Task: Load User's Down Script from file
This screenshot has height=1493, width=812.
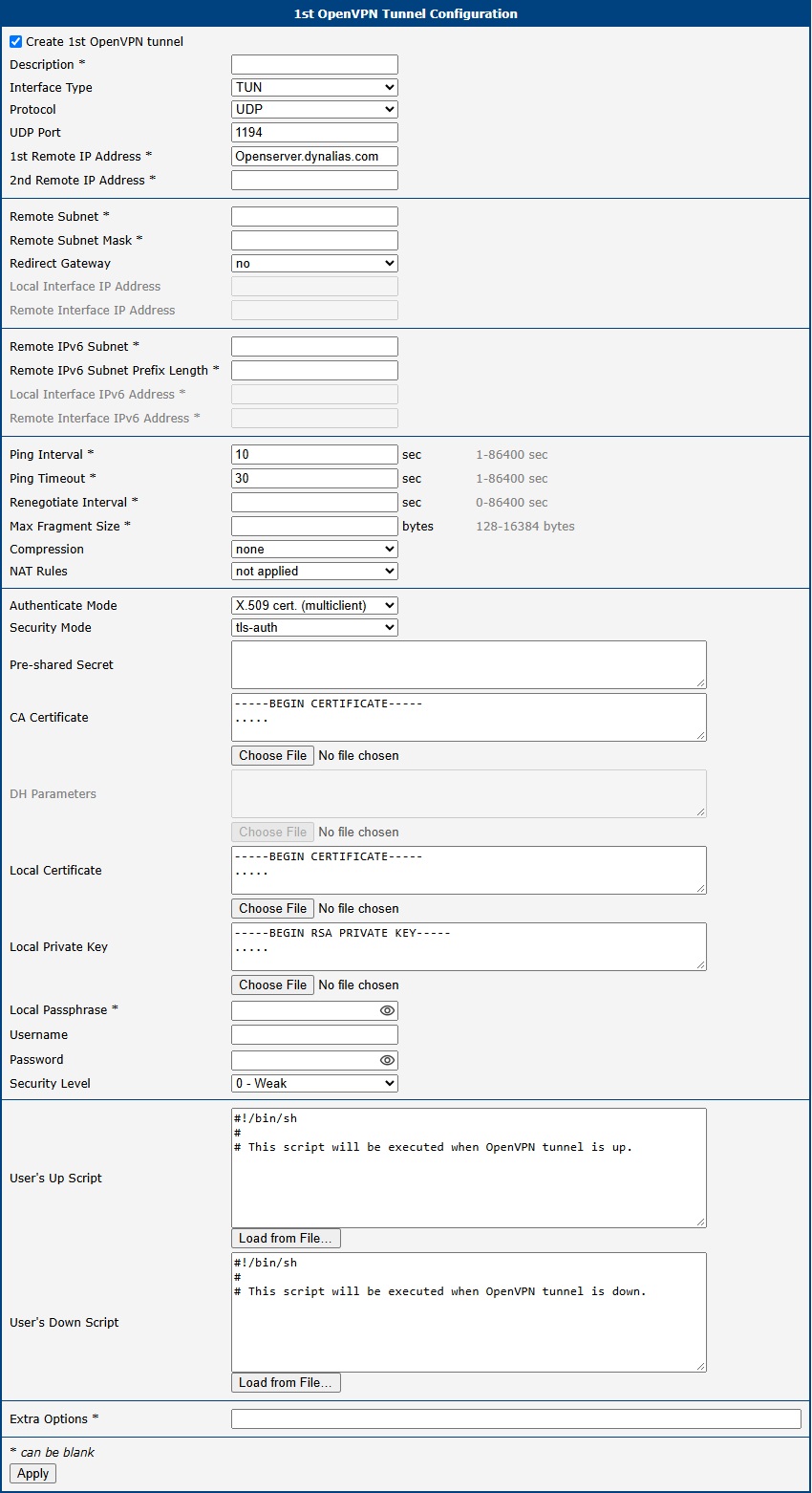Action: 286,1382
